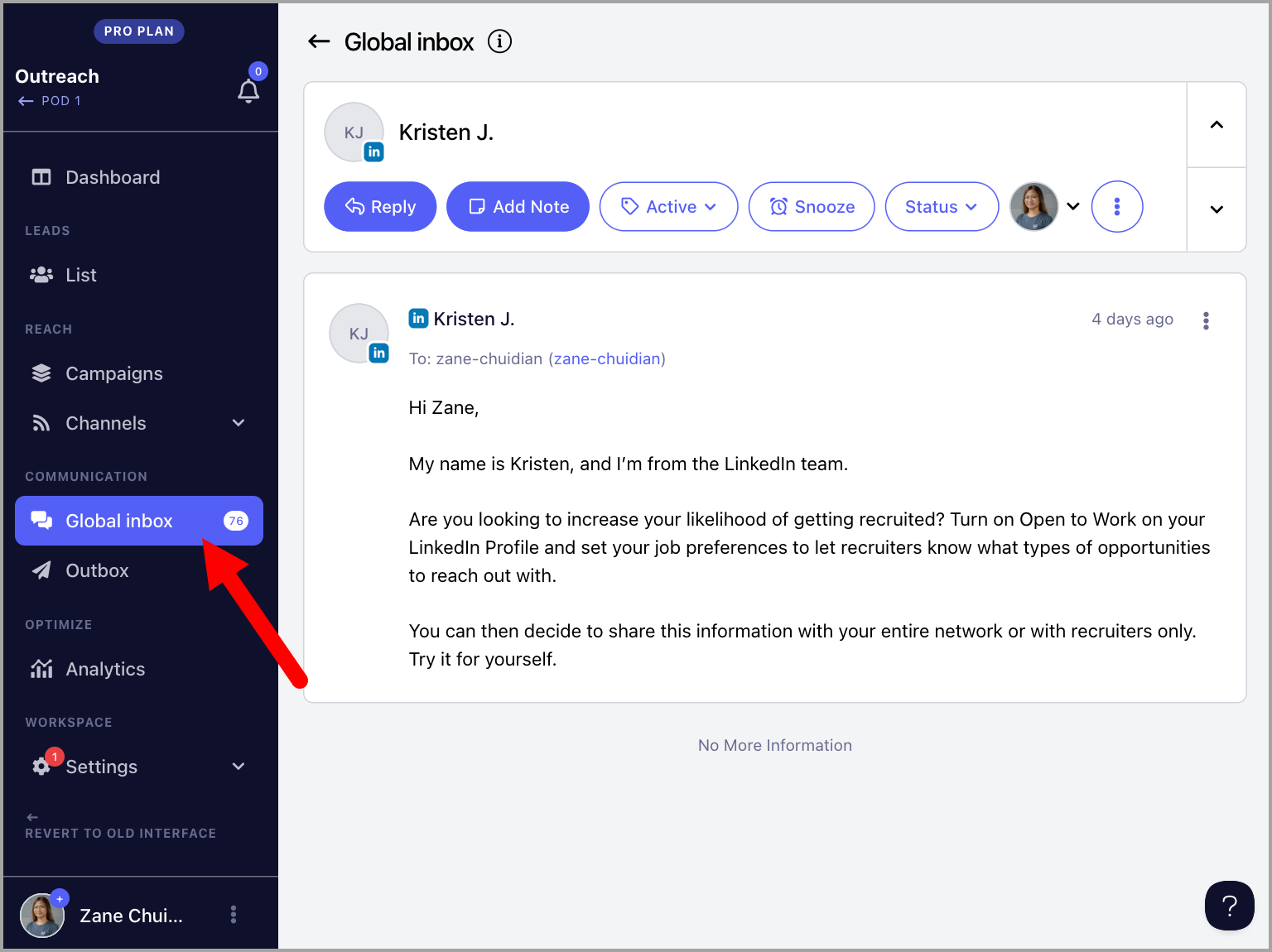This screenshot has height=952, width=1272.
Task: Click the plus badge on Zane's profile photo
Action: (60, 898)
